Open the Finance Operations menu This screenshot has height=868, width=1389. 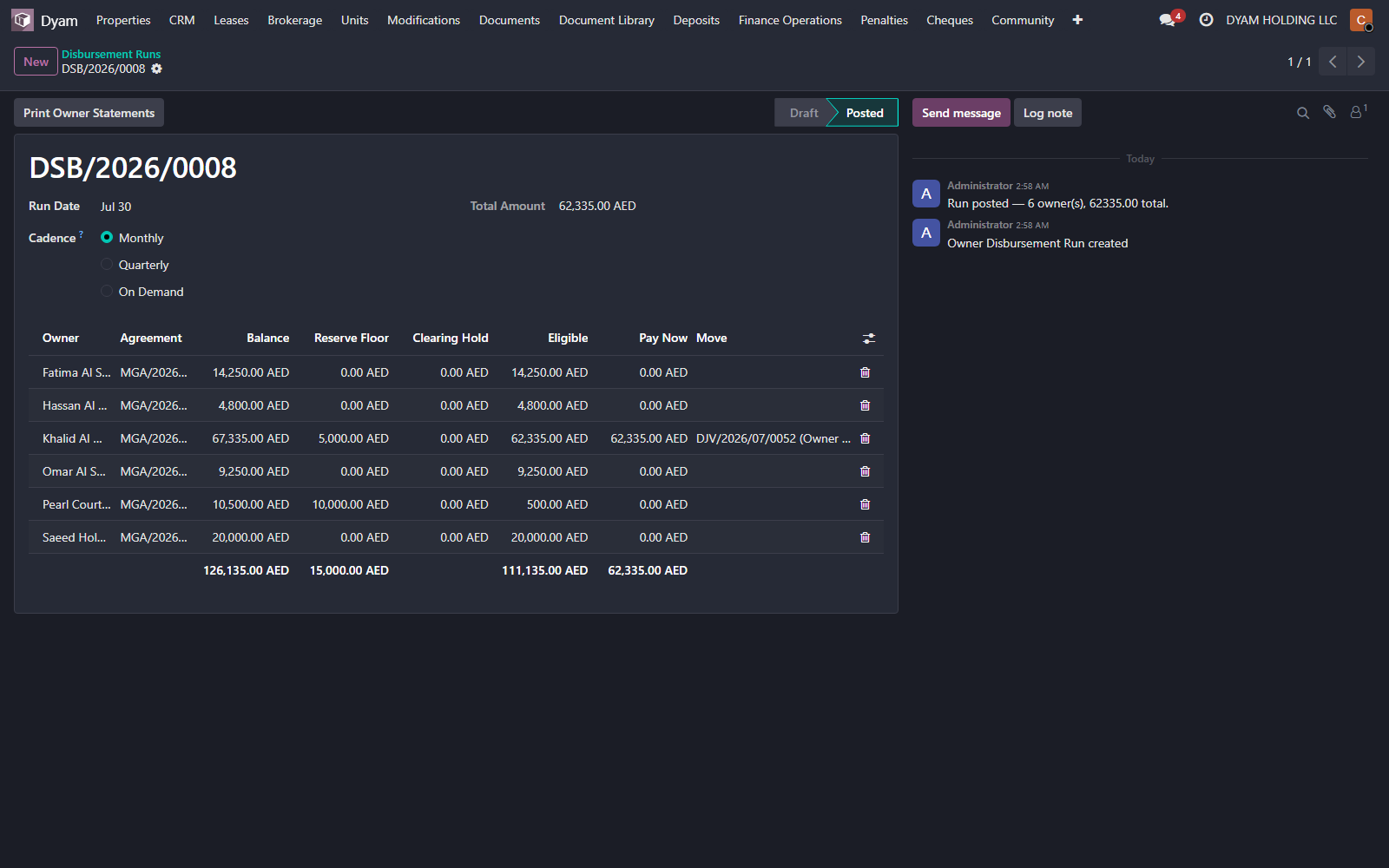coord(790,20)
